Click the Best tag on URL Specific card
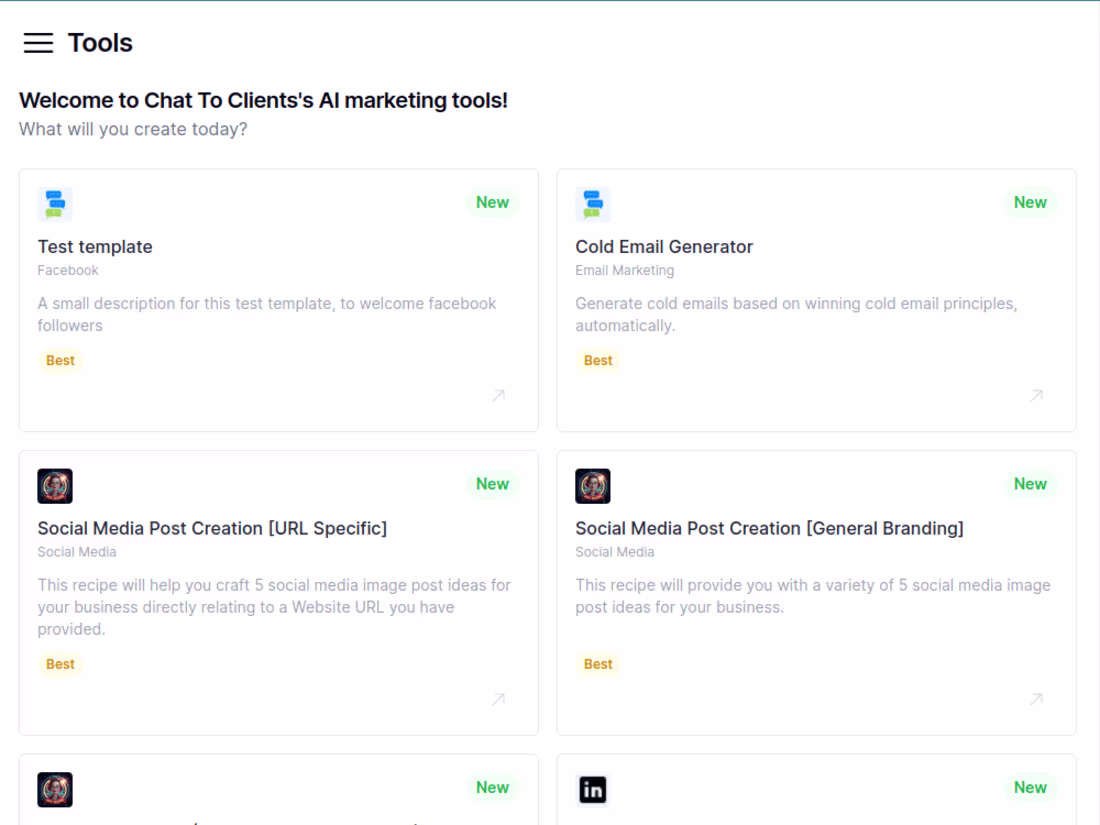This screenshot has width=1100, height=825. point(60,663)
